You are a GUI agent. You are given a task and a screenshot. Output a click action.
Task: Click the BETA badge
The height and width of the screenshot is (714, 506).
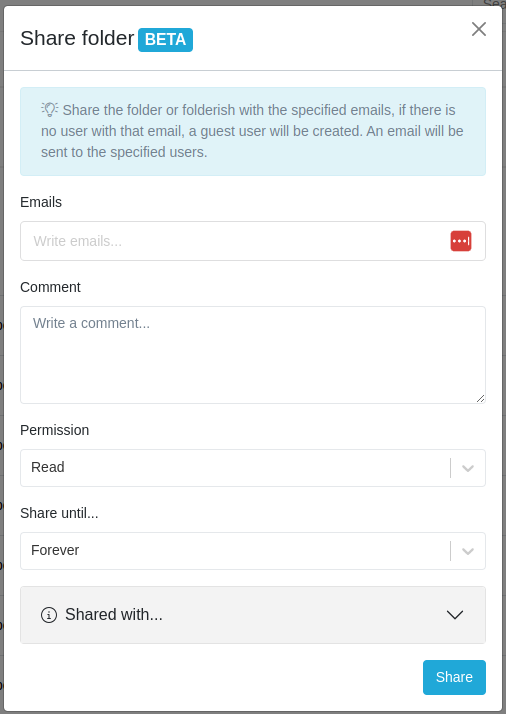pyautogui.click(x=165, y=40)
